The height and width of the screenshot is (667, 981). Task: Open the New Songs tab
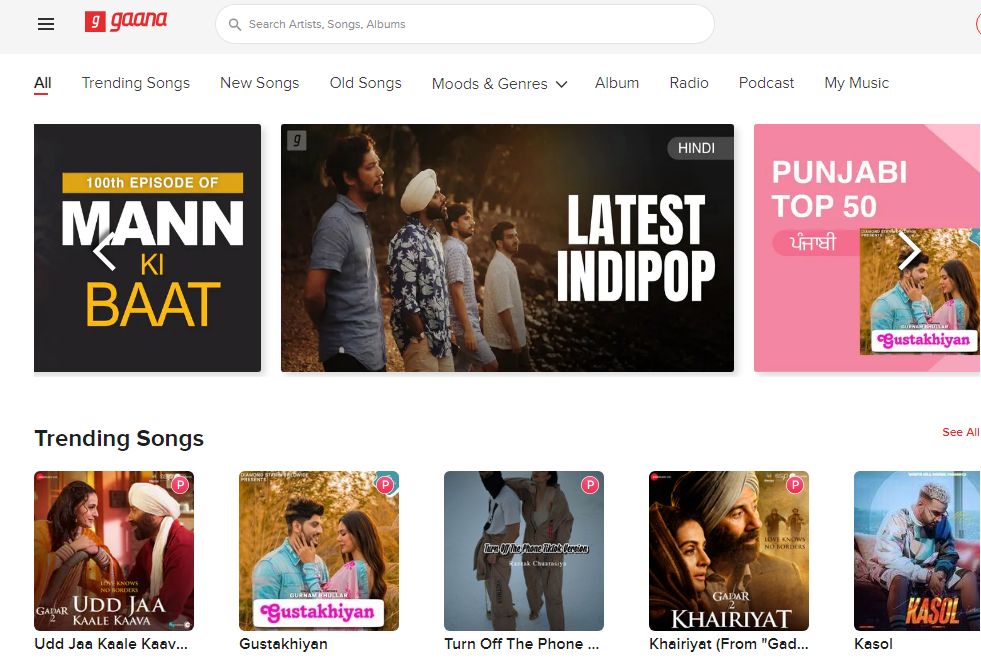[259, 83]
